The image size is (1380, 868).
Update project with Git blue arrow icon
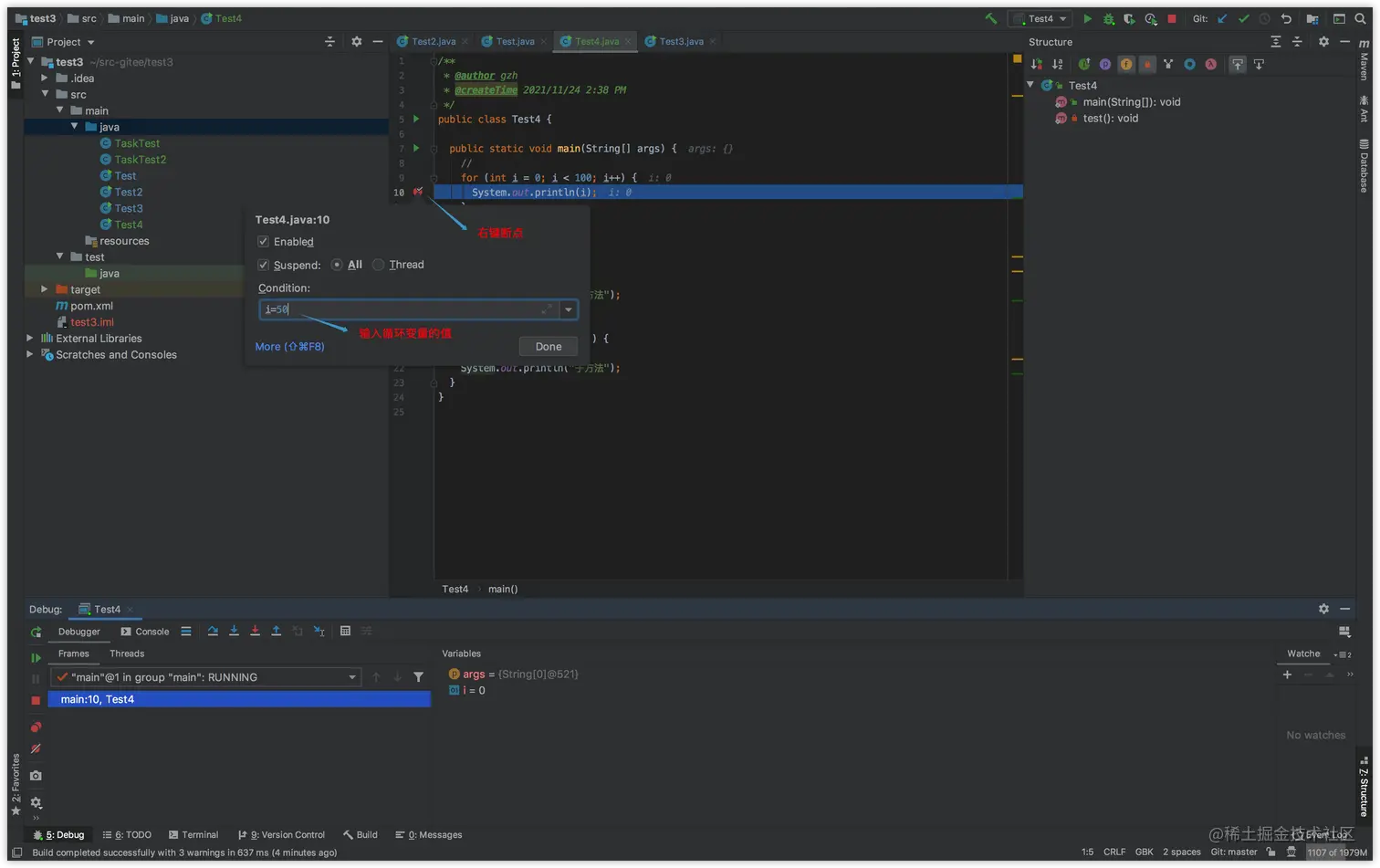[1222, 18]
